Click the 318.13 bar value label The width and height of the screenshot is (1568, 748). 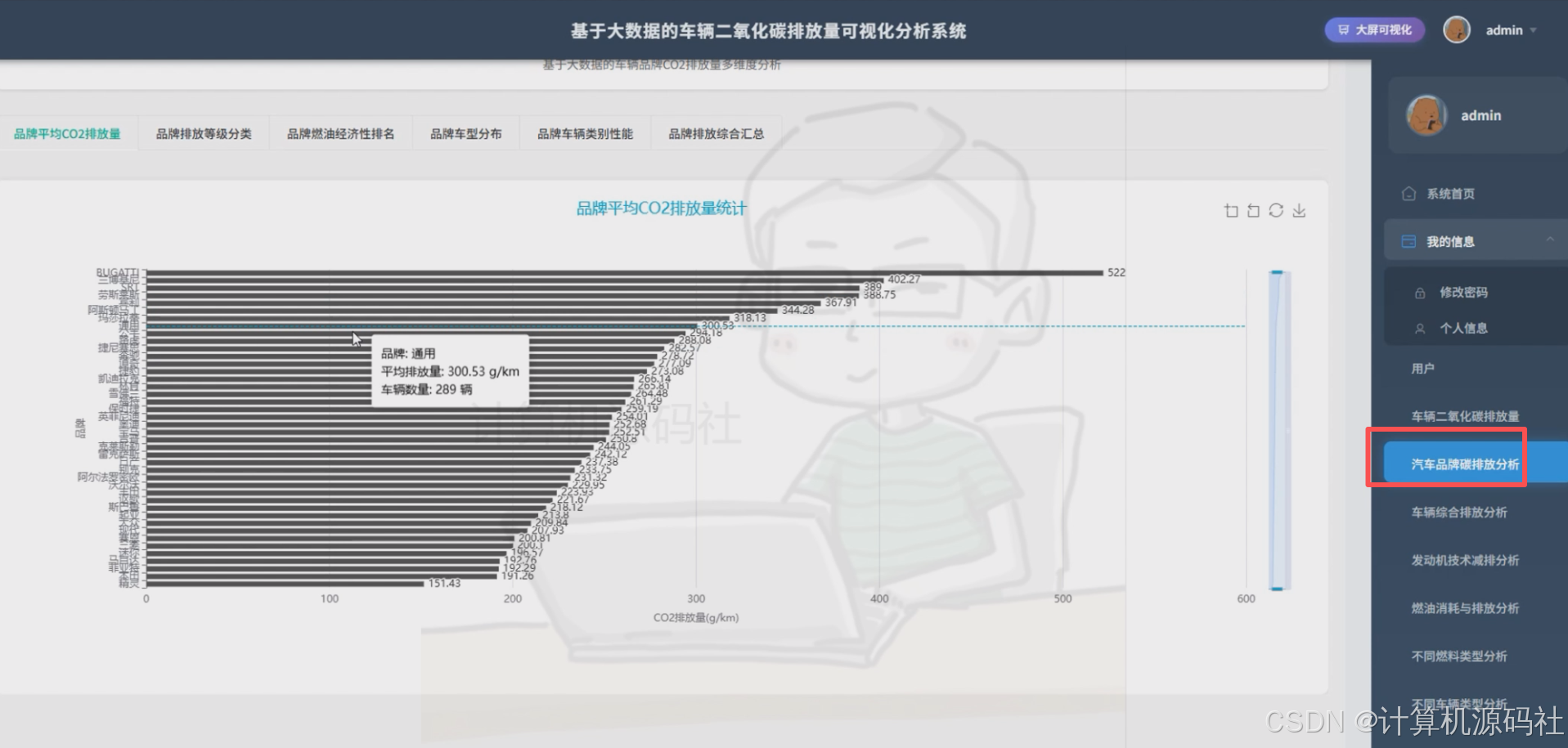coord(750,318)
